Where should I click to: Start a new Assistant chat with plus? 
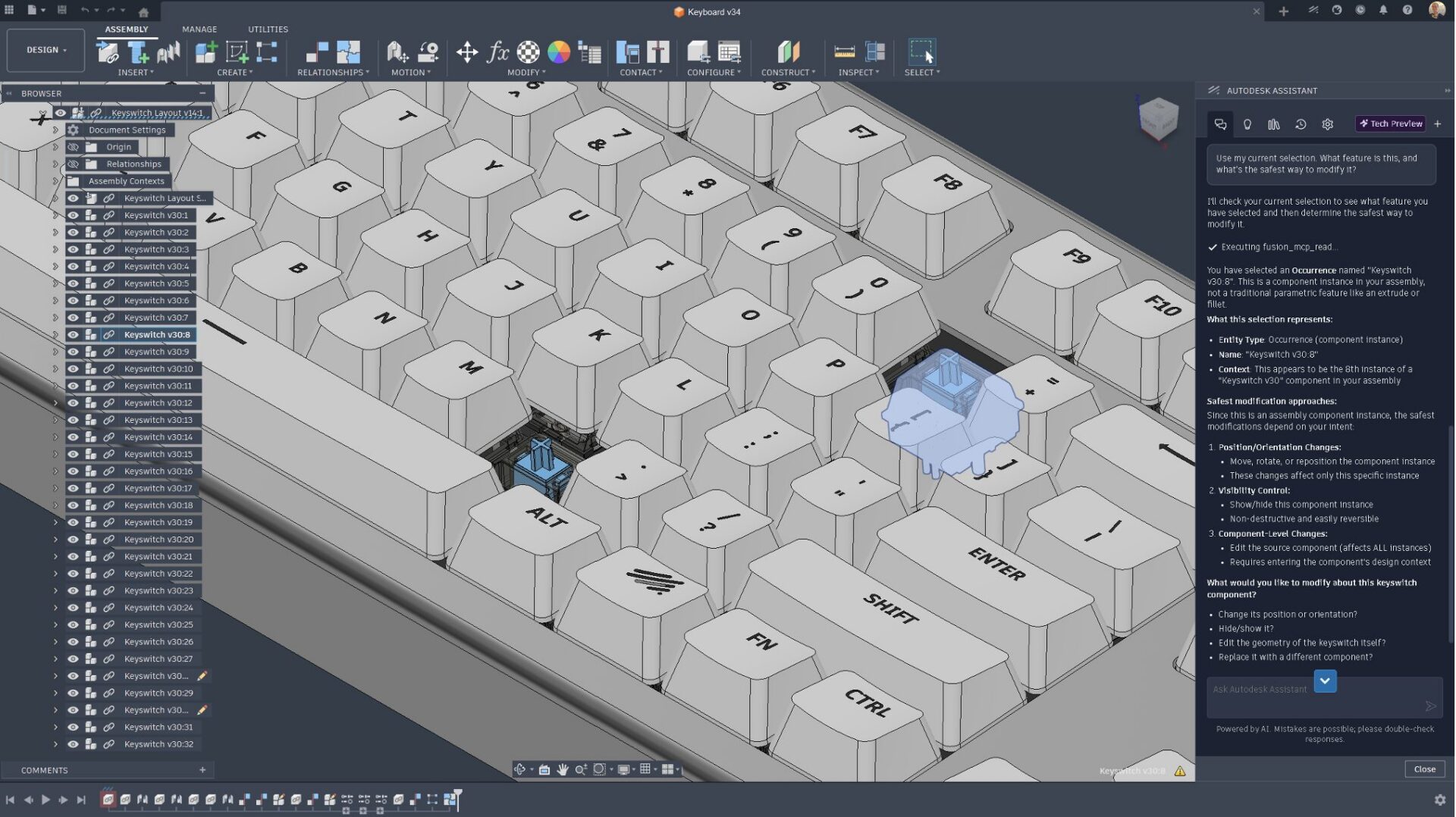tap(1437, 124)
